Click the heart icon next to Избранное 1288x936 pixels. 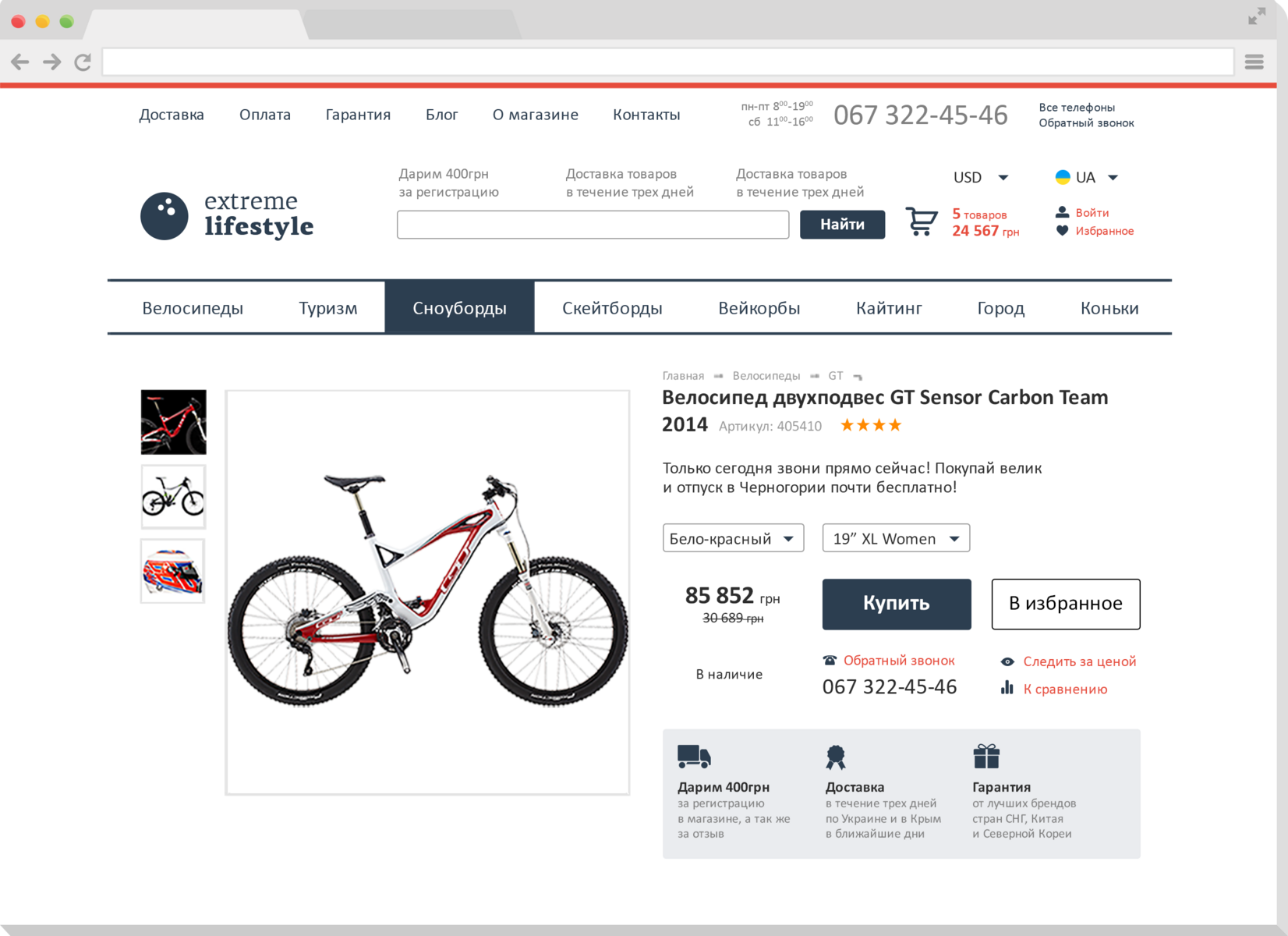[1062, 231]
